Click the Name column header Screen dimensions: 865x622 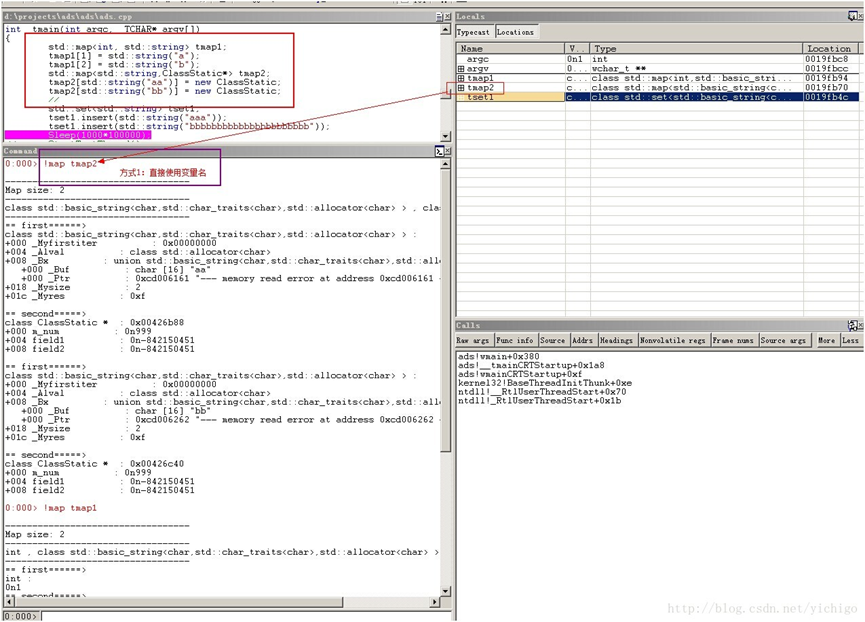coord(510,49)
